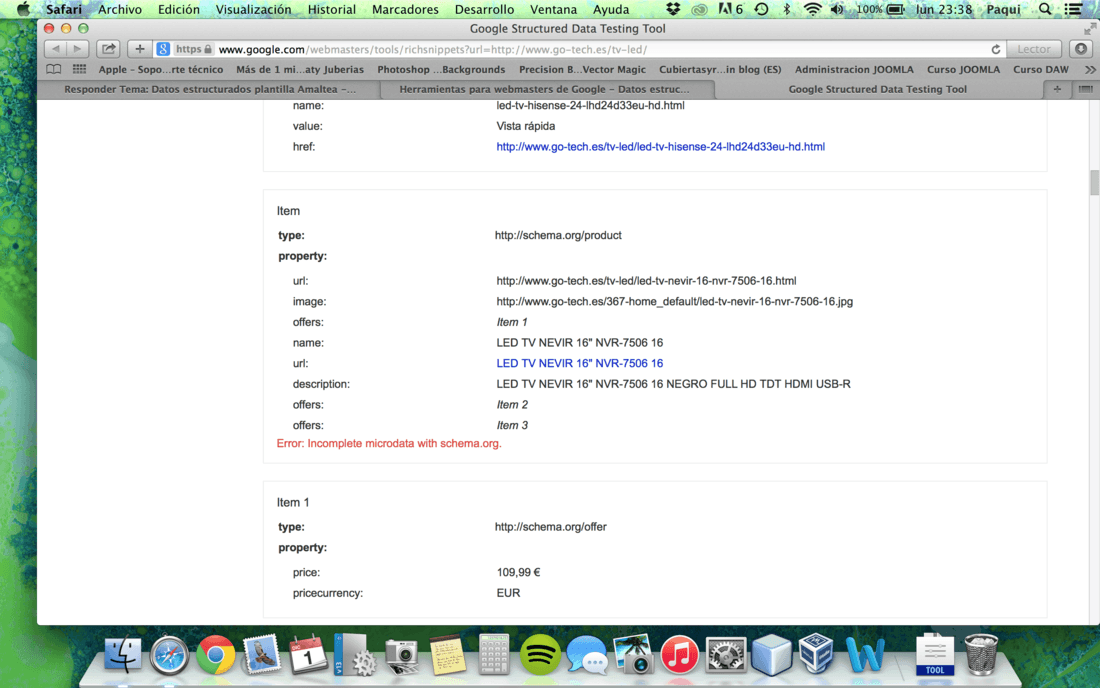Open the Paqui user menu

1003,9
